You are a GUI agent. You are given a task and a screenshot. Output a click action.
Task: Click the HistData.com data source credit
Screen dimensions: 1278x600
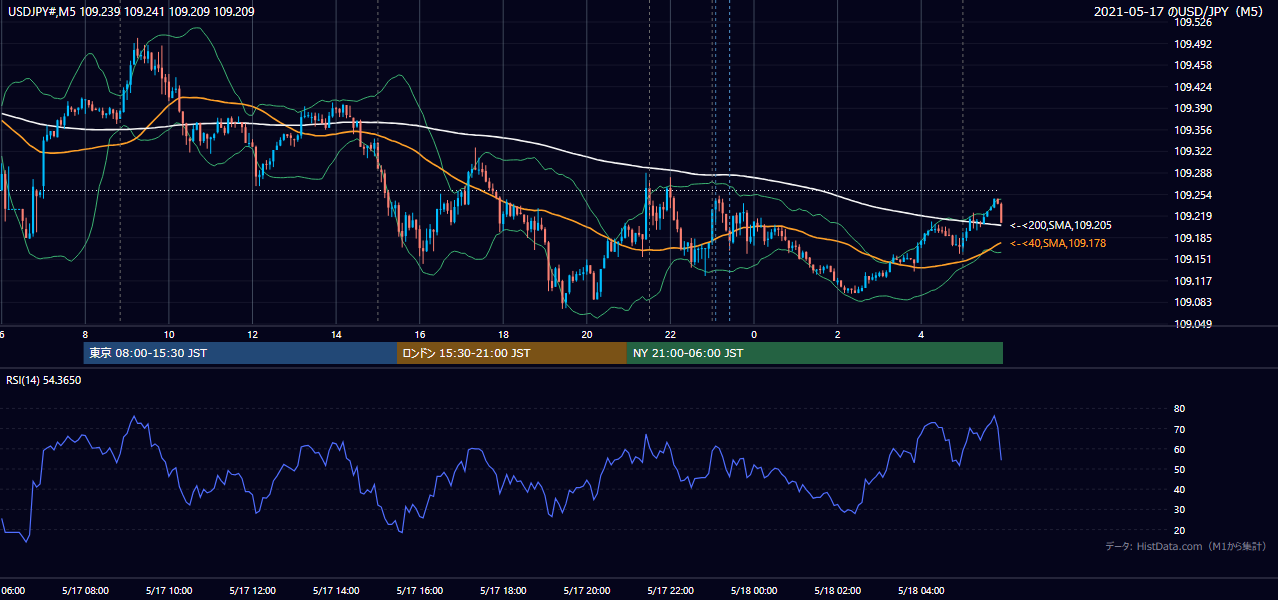(1186, 546)
